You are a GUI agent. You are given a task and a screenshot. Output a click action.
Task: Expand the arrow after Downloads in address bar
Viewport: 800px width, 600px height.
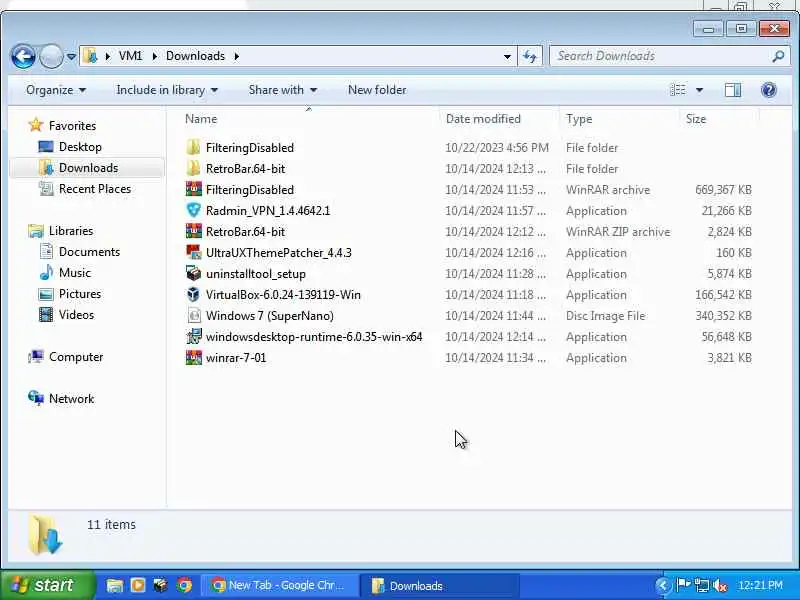[237, 56]
